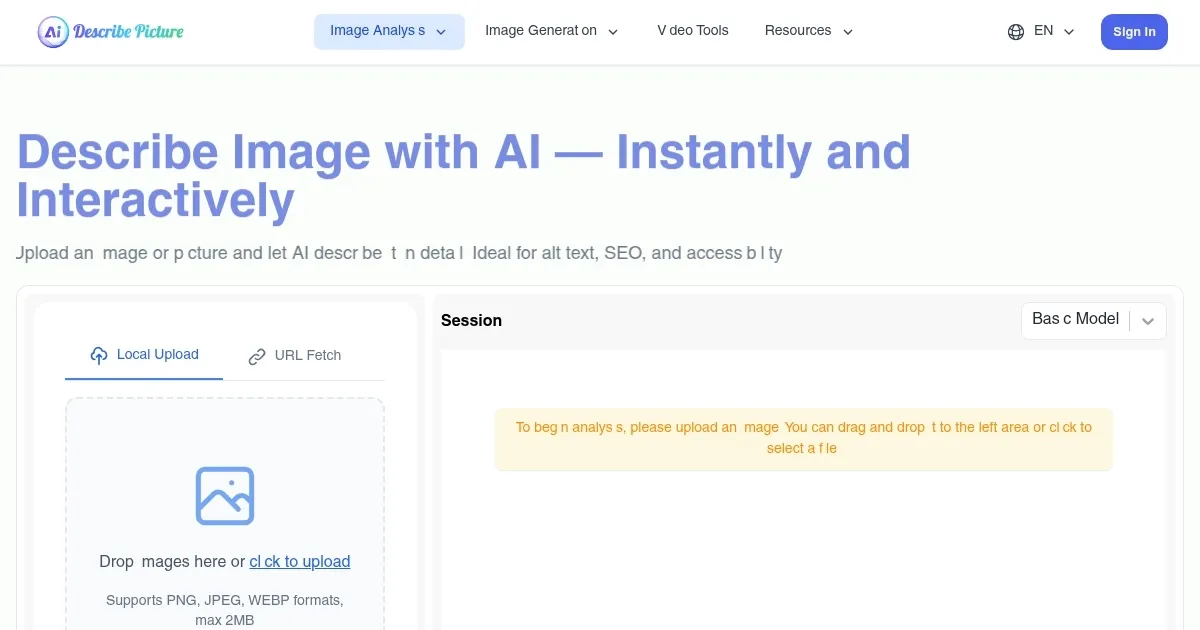Image resolution: width=1200 pixels, height=630 pixels.
Task: Open the Resources menu
Action: coord(798,31)
